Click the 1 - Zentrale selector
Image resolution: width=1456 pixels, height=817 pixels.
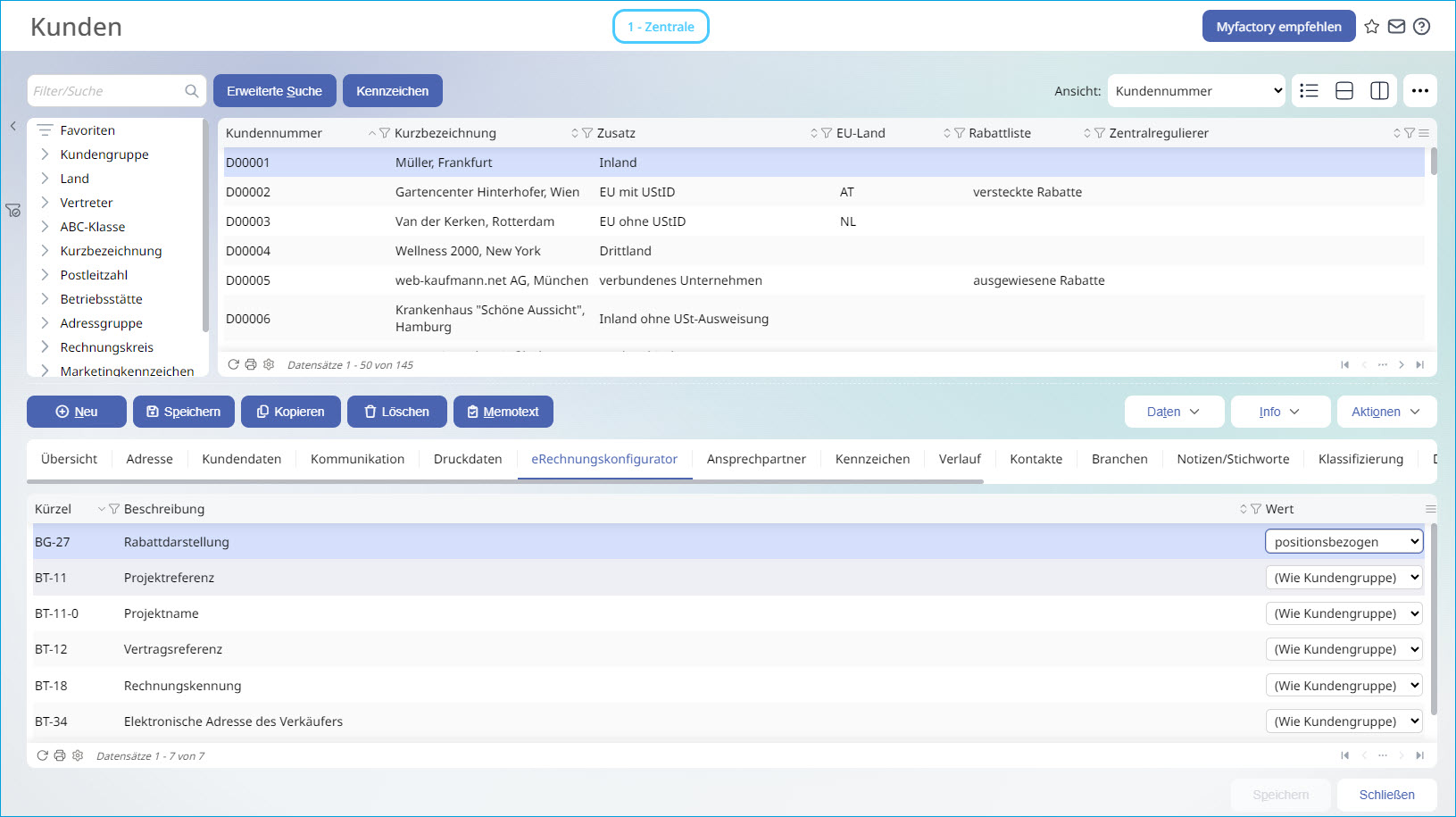pyautogui.click(x=661, y=27)
